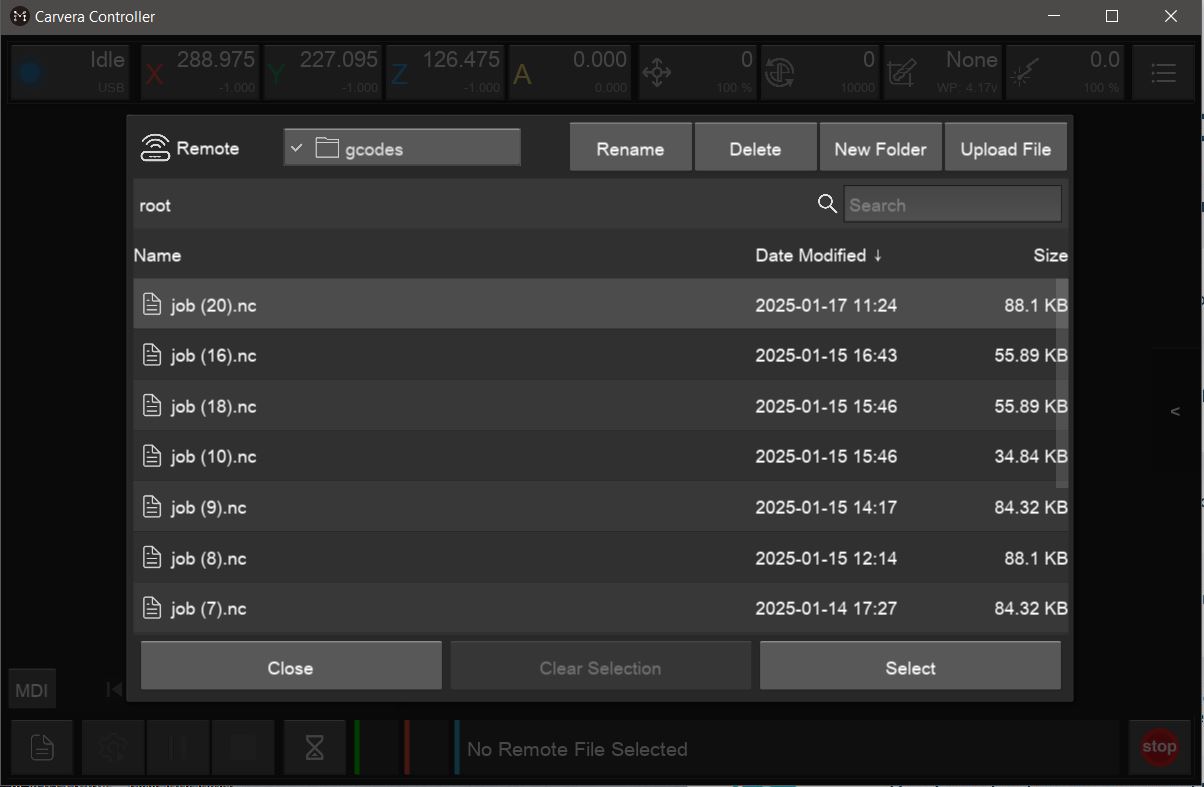Select file job (20).nc

pyautogui.click(x=600, y=305)
